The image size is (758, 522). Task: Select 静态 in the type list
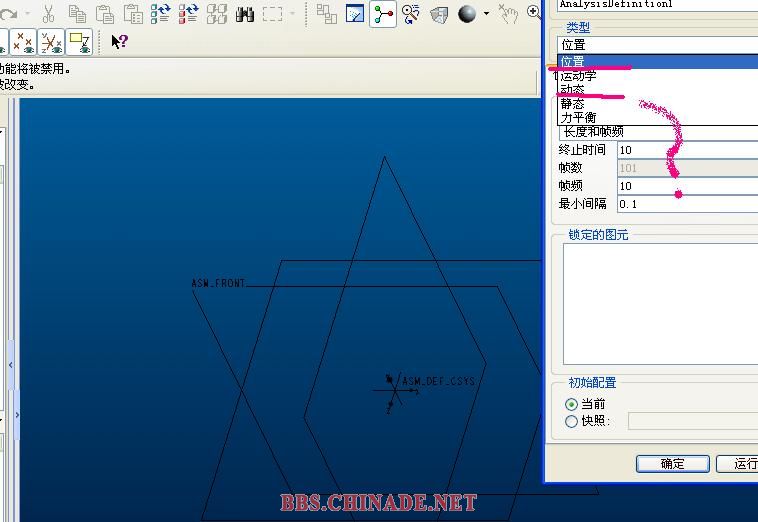tap(657, 103)
